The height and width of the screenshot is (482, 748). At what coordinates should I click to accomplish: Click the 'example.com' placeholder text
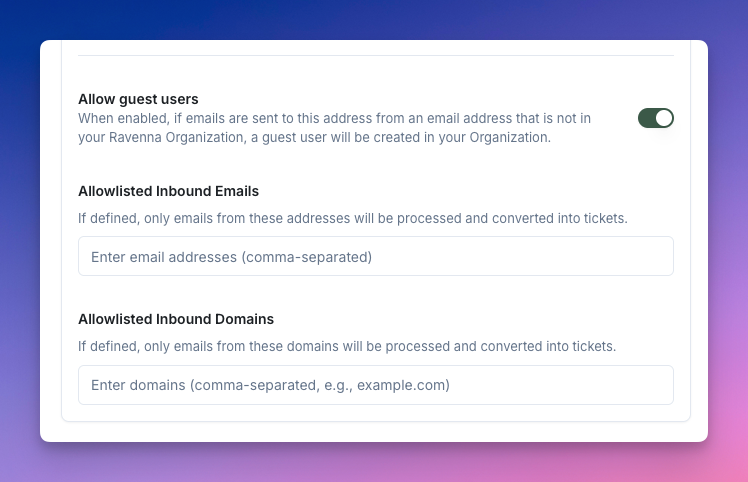coord(403,385)
